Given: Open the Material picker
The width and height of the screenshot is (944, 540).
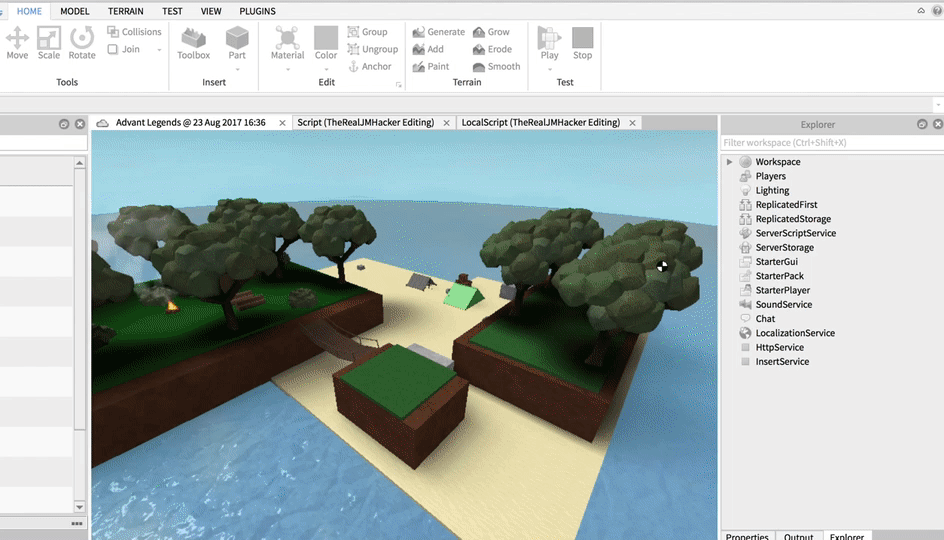Looking at the screenshot, I should (287, 43).
